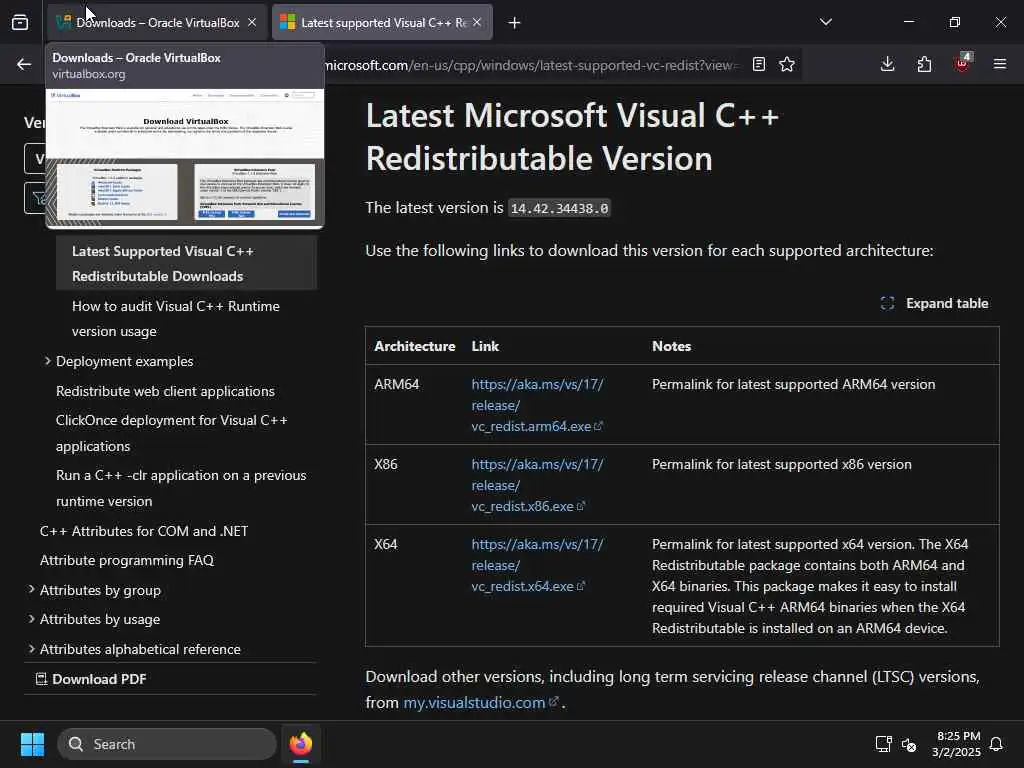Download the vc_redist.arm64.exe link

(x=537, y=405)
